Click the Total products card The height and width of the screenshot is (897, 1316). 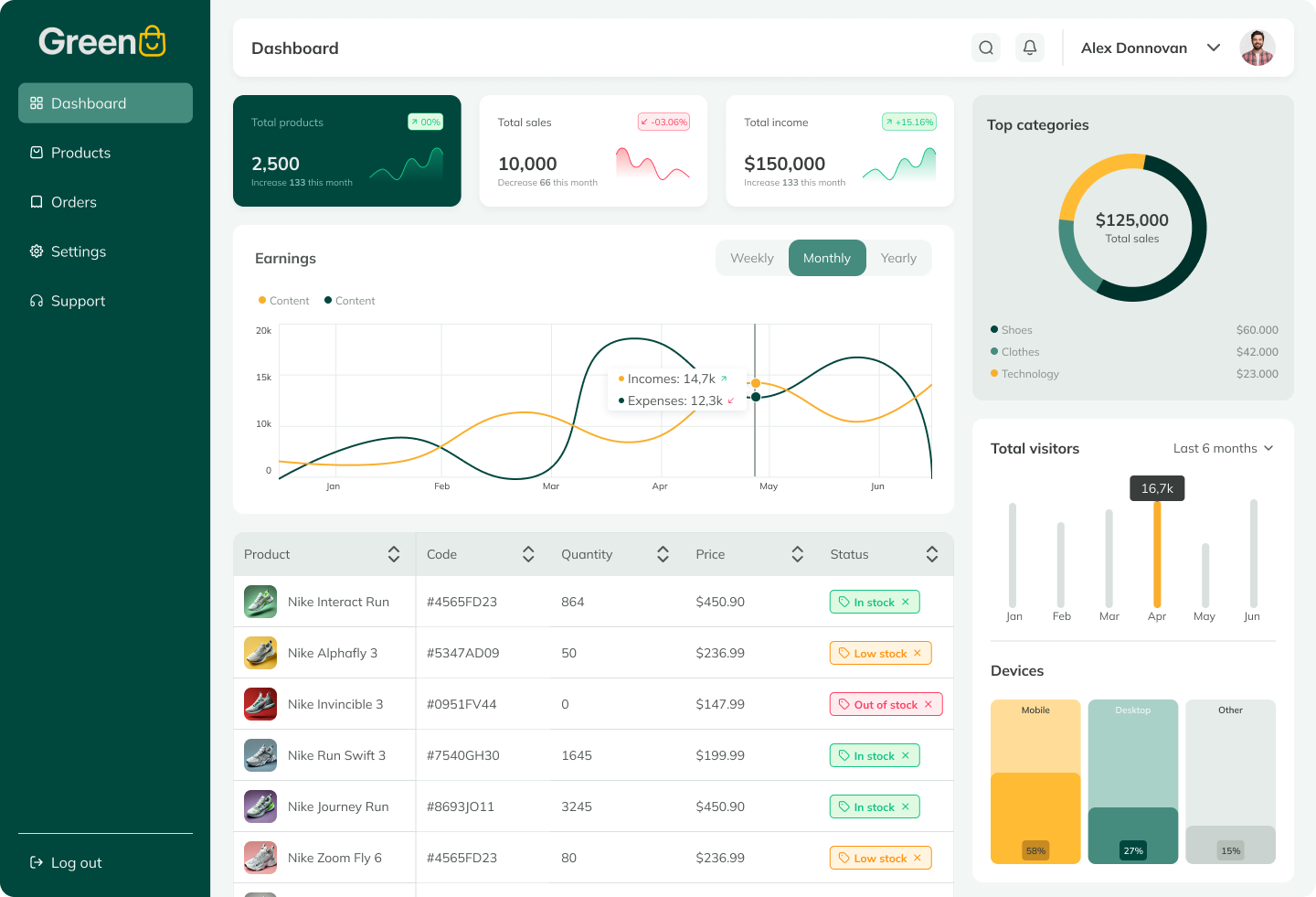(x=347, y=151)
